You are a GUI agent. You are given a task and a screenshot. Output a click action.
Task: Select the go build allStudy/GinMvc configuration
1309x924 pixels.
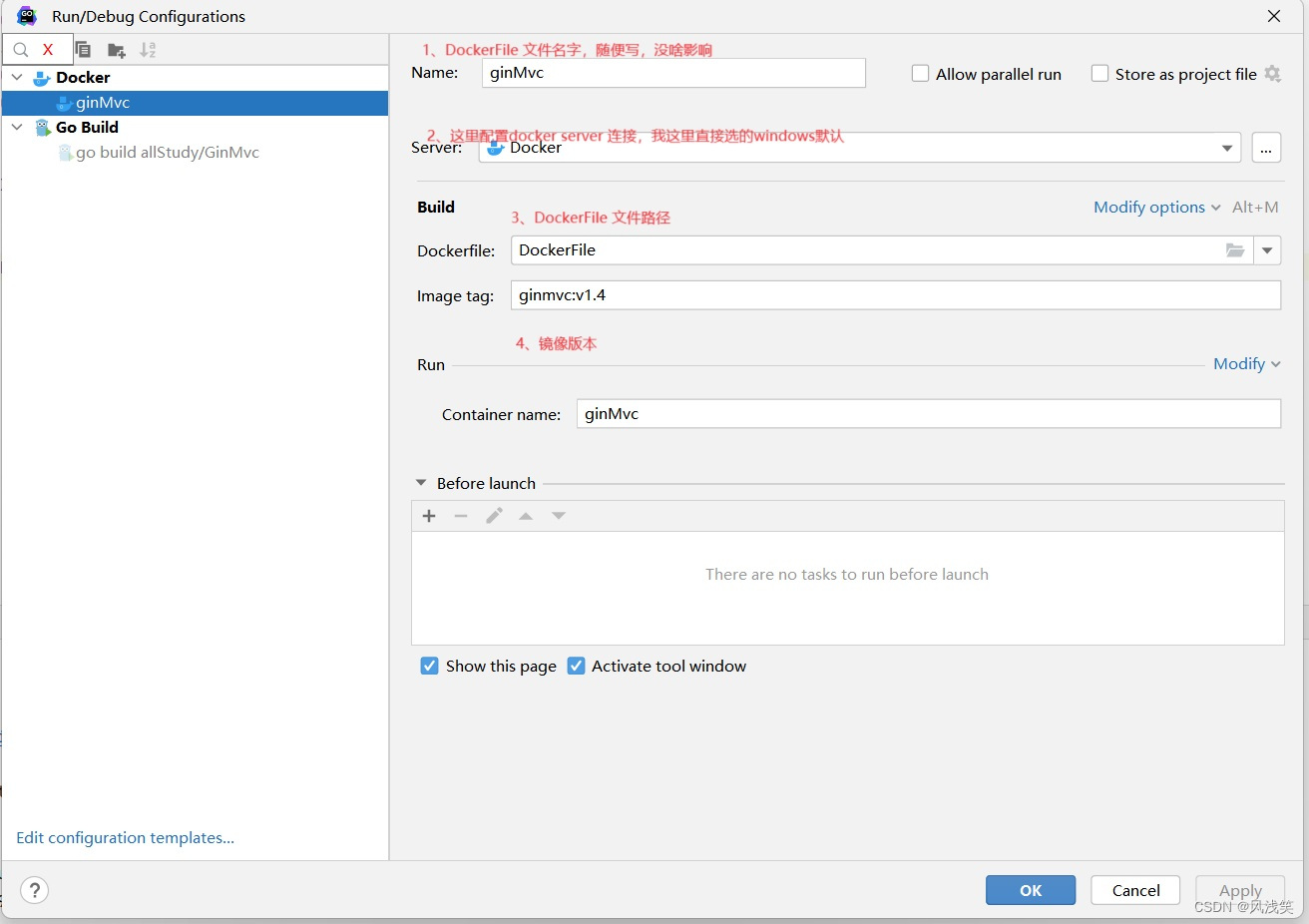[x=167, y=152]
